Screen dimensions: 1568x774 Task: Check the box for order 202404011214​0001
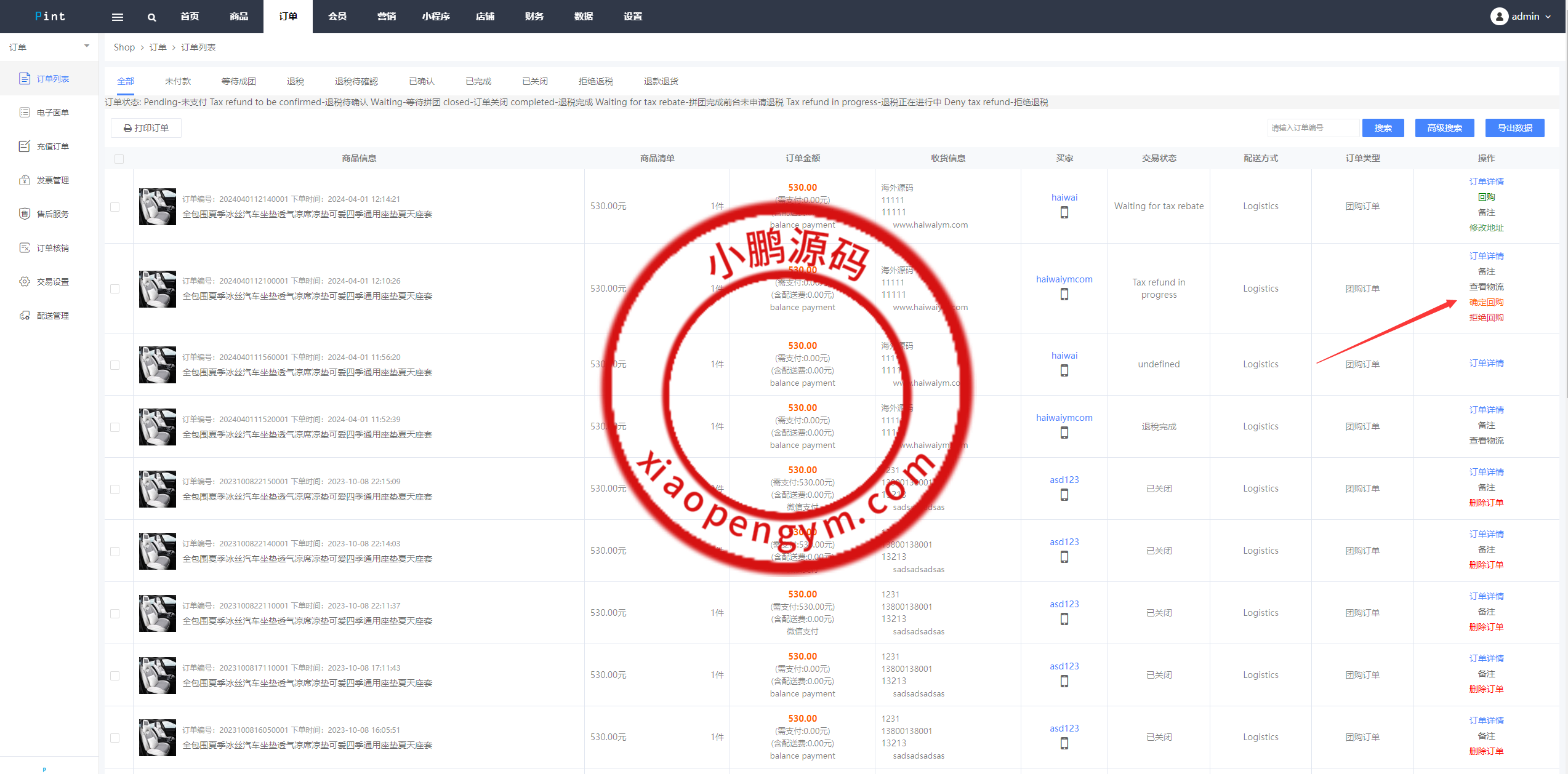(115, 207)
